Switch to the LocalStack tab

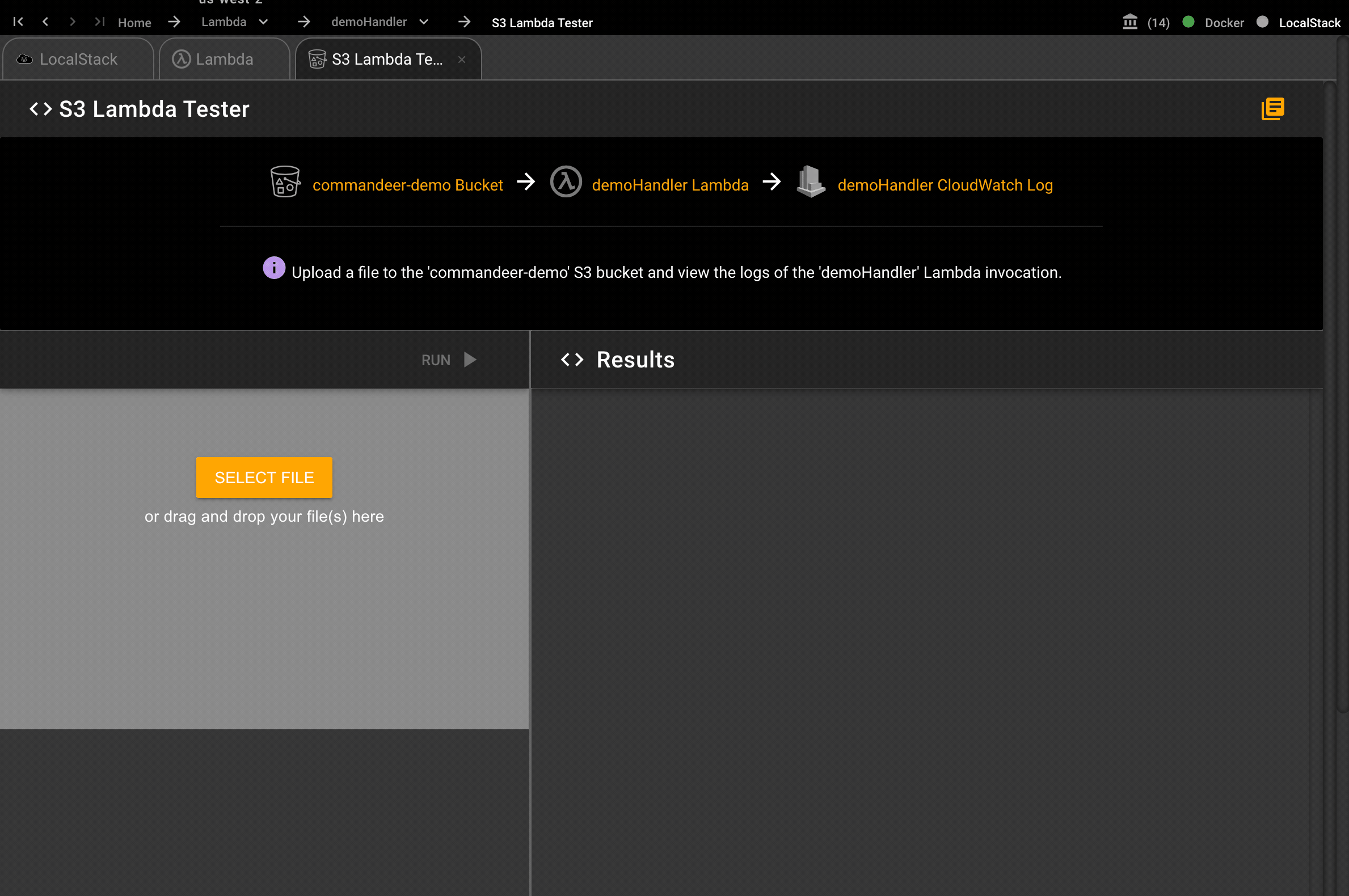point(78,59)
